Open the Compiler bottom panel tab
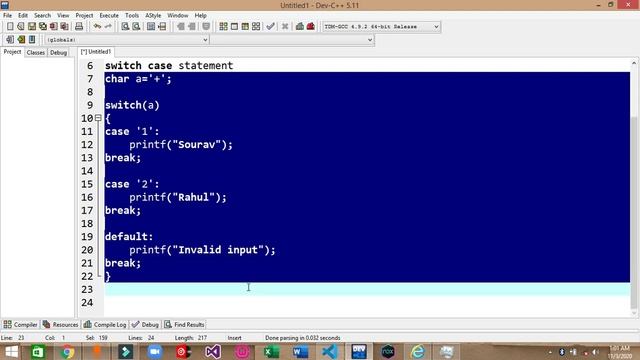The width and height of the screenshot is (640, 360). pos(20,324)
